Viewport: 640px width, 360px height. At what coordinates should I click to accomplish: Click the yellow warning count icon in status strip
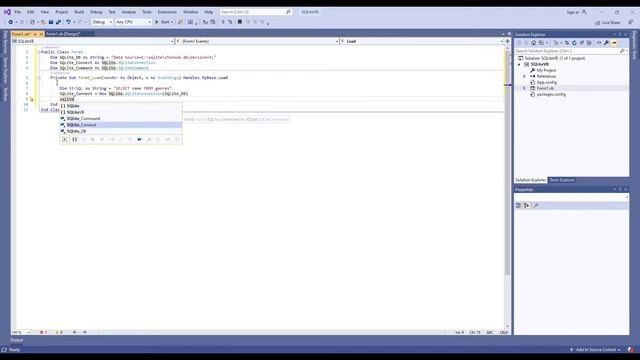coord(57,332)
